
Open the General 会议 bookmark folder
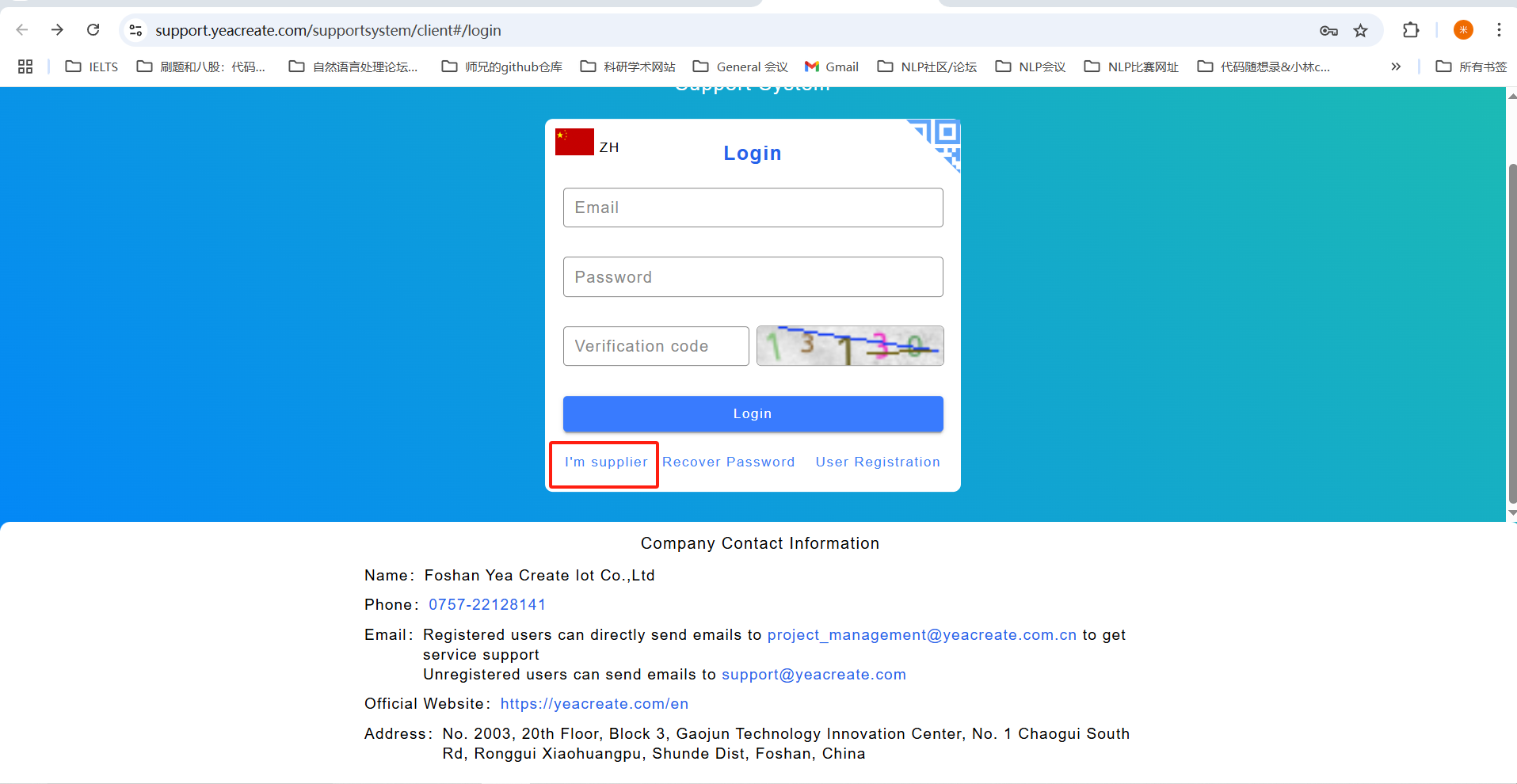pos(740,67)
